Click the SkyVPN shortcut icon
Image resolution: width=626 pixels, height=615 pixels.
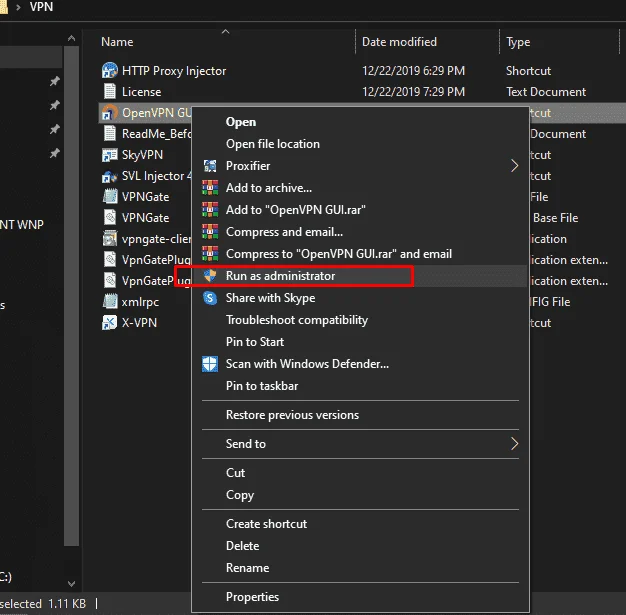point(109,155)
